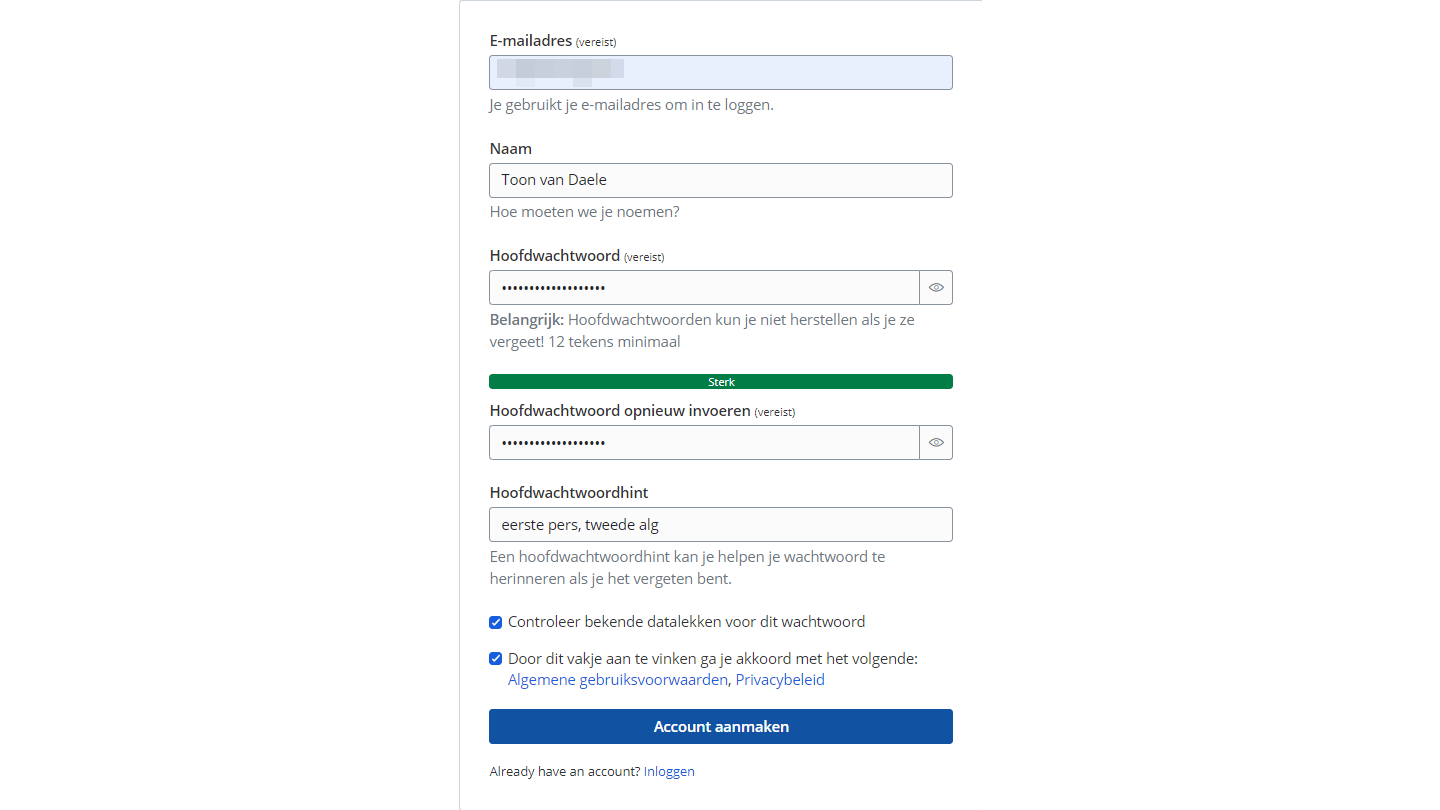Show the re-entered password via eye icon
Screen dimensions: 1440x810
tap(936, 443)
